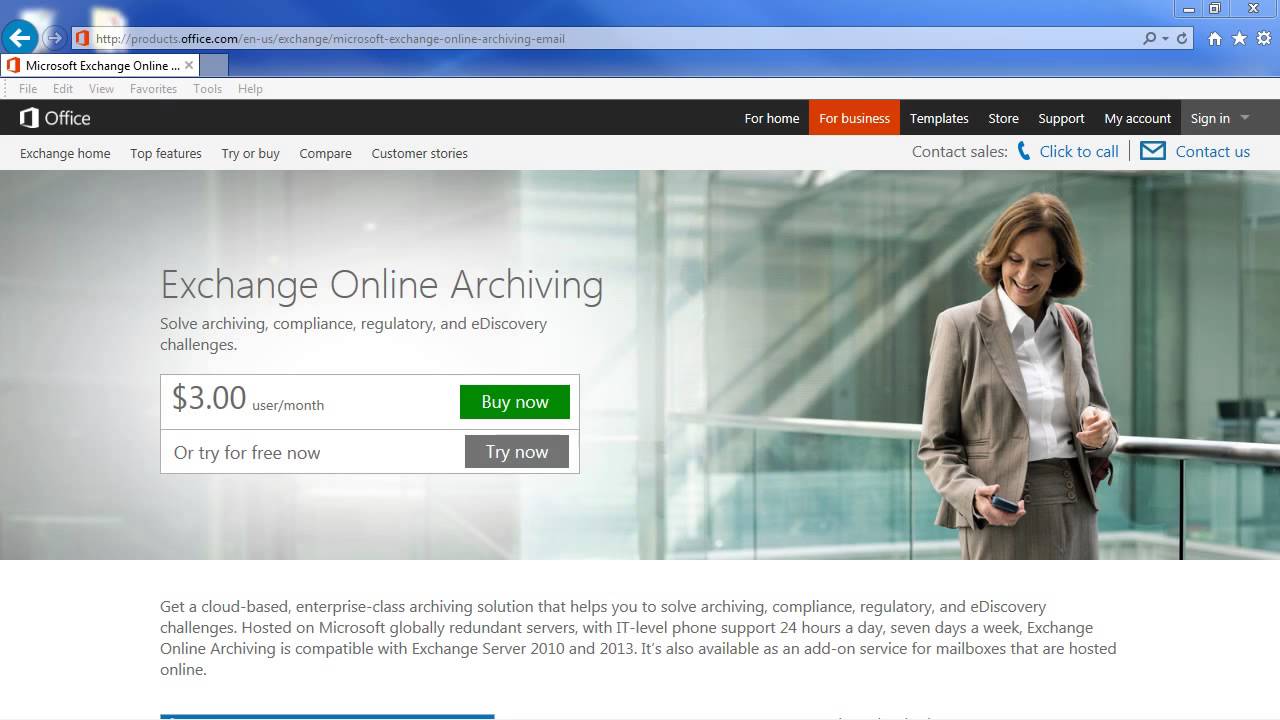Open the Tools menu
1280x720 pixels.
[x=207, y=88]
